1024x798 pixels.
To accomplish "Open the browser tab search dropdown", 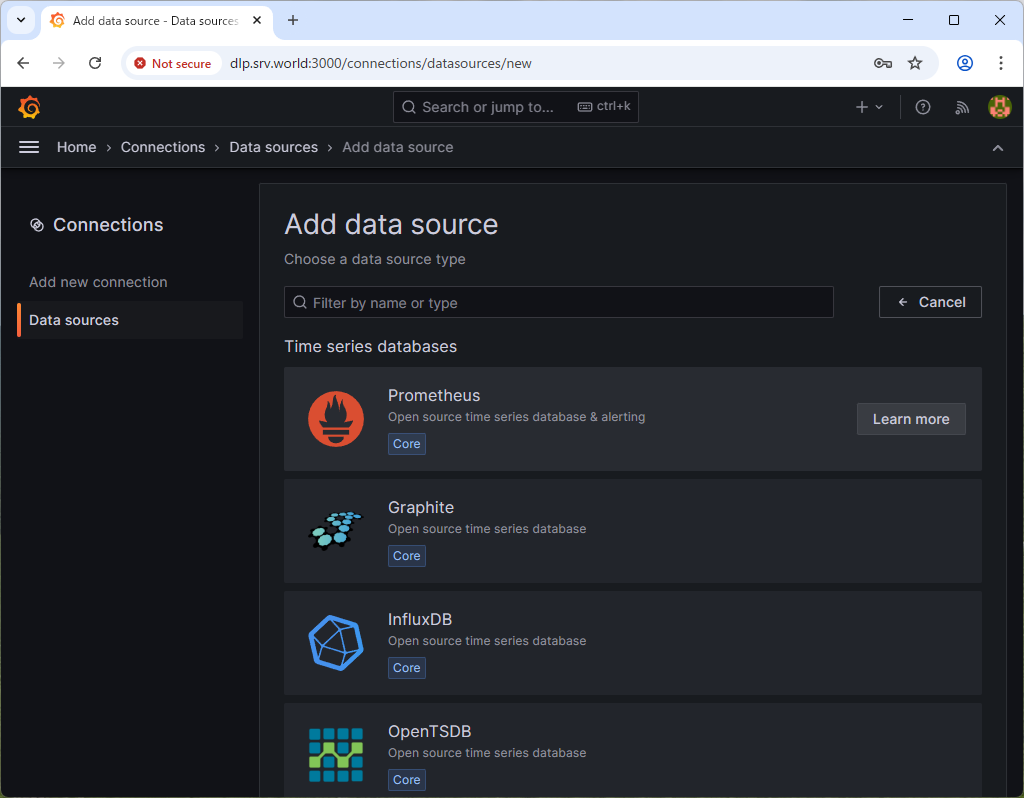I will (21, 20).
